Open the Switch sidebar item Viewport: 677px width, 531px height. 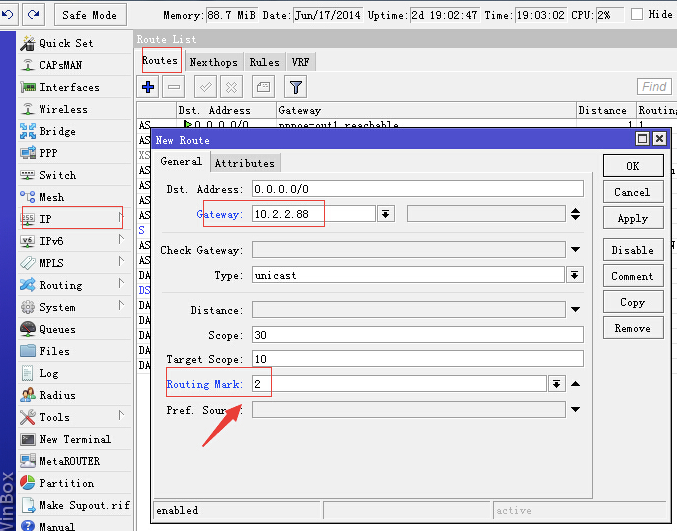[74, 175]
